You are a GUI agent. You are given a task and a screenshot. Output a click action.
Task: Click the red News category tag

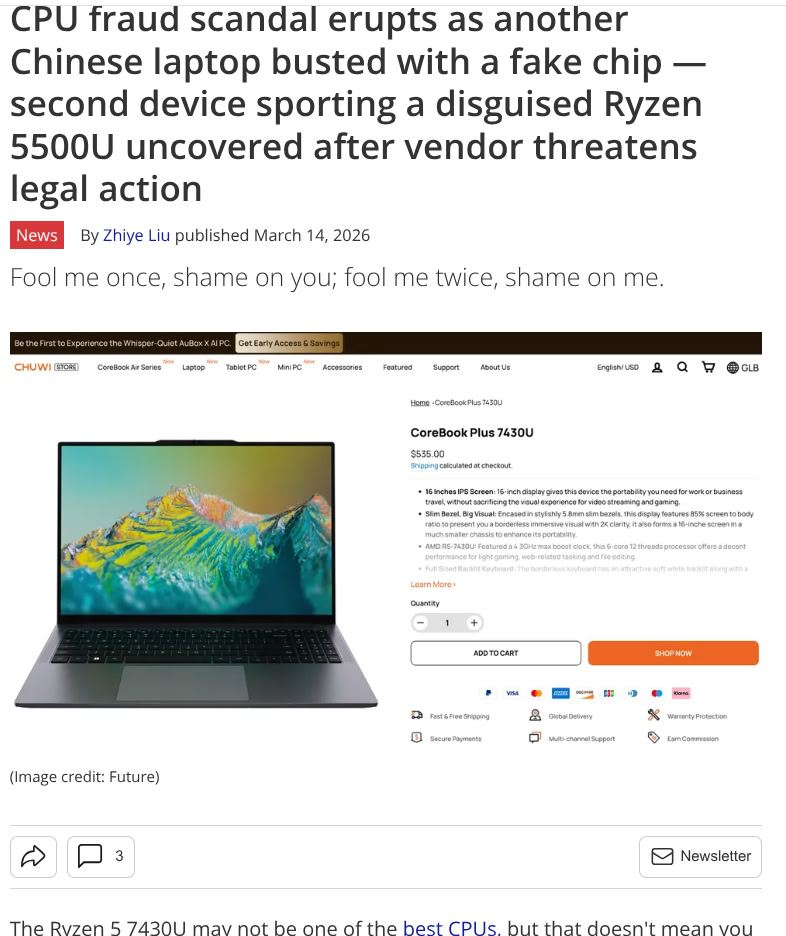click(x=37, y=235)
